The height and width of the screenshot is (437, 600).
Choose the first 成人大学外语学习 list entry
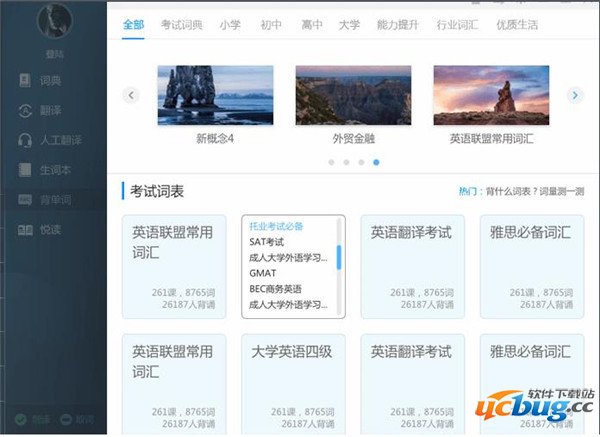coord(288,258)
